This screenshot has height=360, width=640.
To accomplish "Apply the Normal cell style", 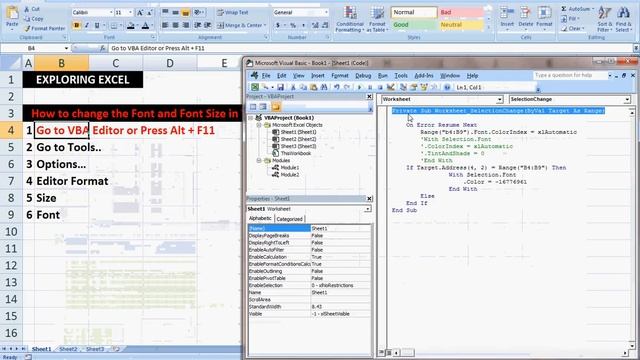I will click(414, 13).
